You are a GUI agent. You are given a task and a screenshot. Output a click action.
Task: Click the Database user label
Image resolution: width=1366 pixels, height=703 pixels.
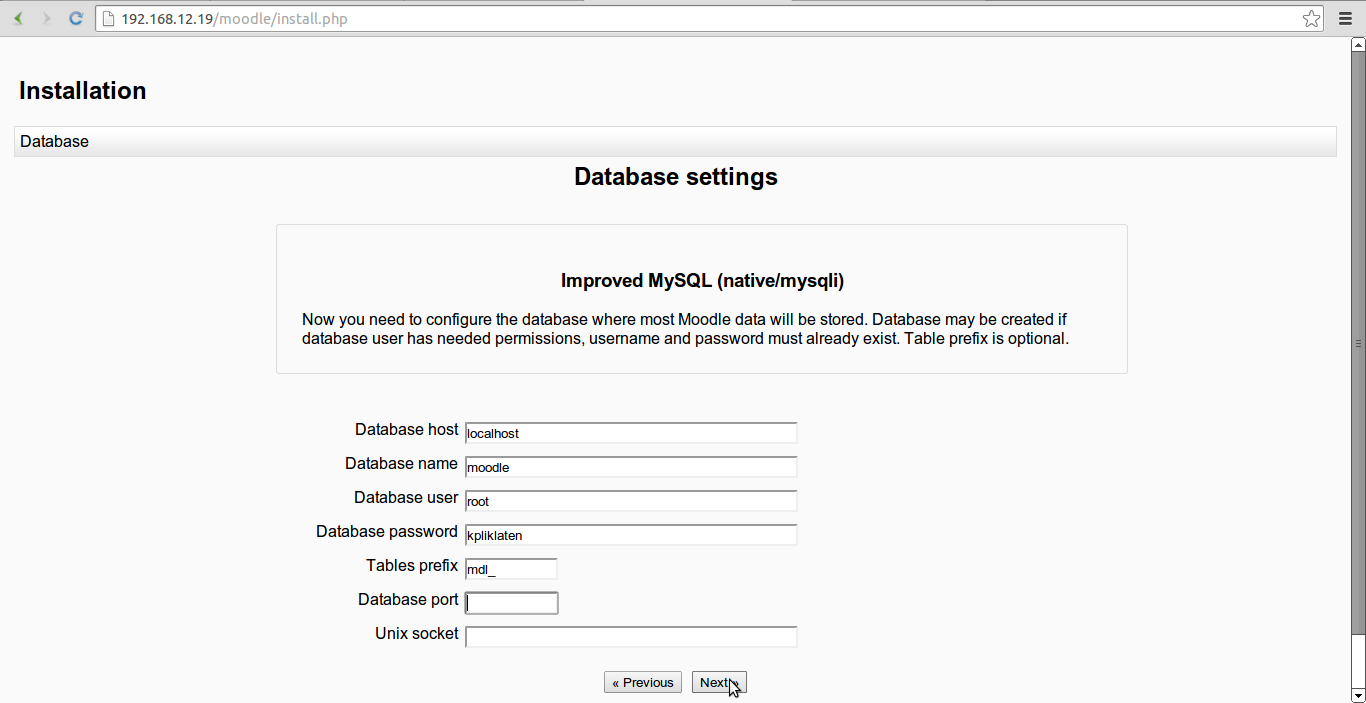coord(406,498)
